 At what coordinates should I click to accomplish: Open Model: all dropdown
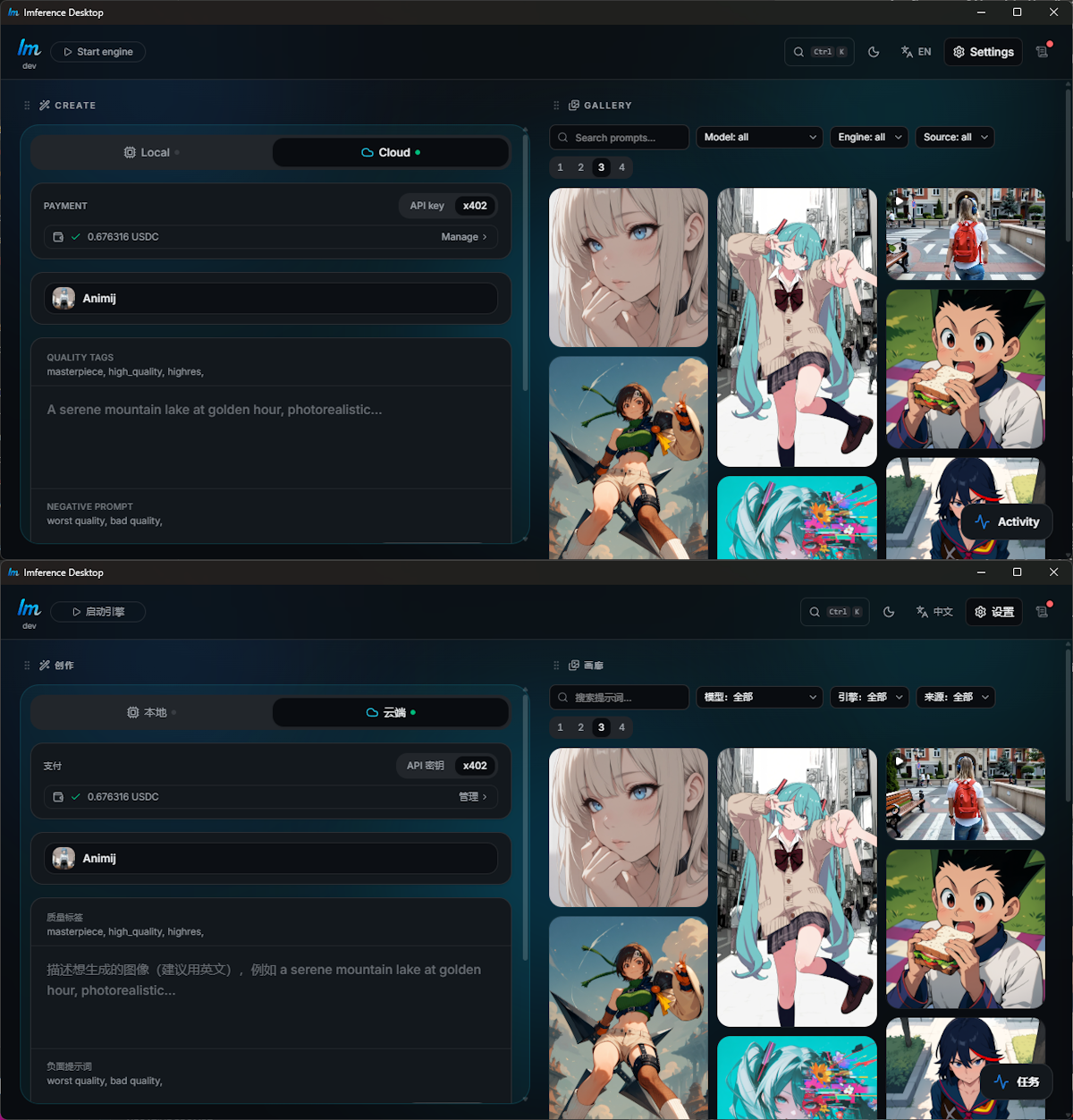(759, 138)
